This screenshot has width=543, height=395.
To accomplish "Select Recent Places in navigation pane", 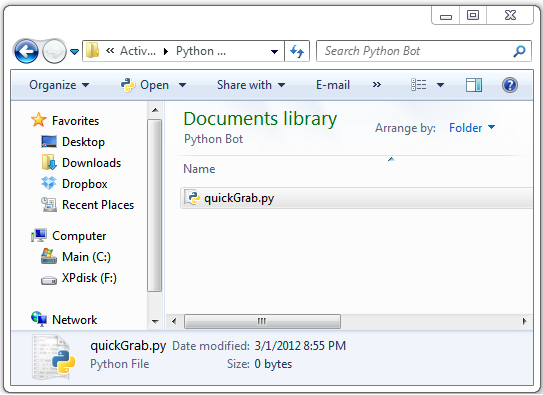I will 98,205.
